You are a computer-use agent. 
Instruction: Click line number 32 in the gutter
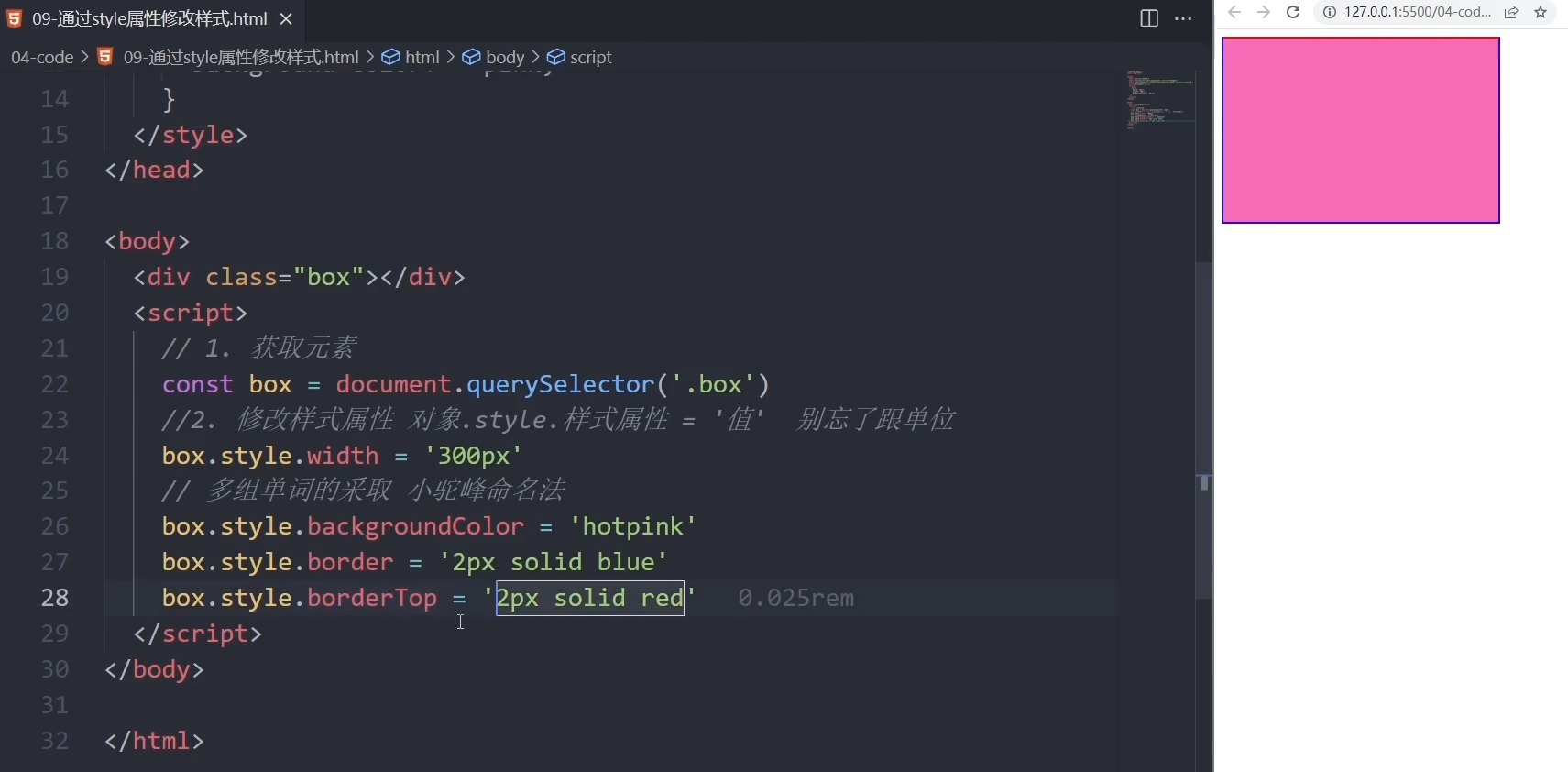[x=55, y=741]
